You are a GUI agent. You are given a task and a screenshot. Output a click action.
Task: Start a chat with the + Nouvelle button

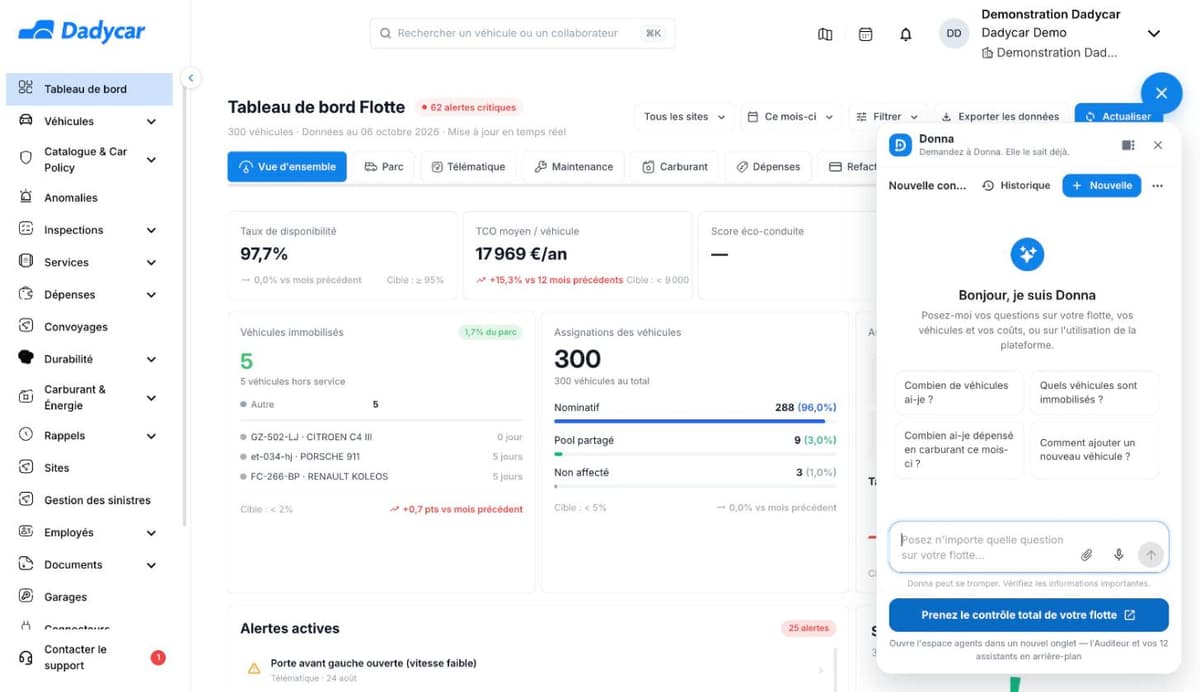(x=1101, y=186)
